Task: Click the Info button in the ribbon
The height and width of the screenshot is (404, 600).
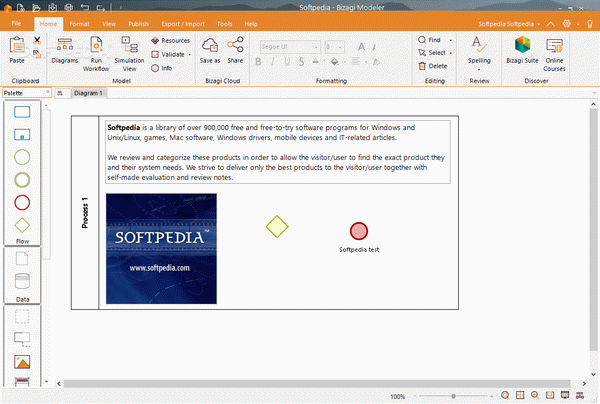Action: 161,68
